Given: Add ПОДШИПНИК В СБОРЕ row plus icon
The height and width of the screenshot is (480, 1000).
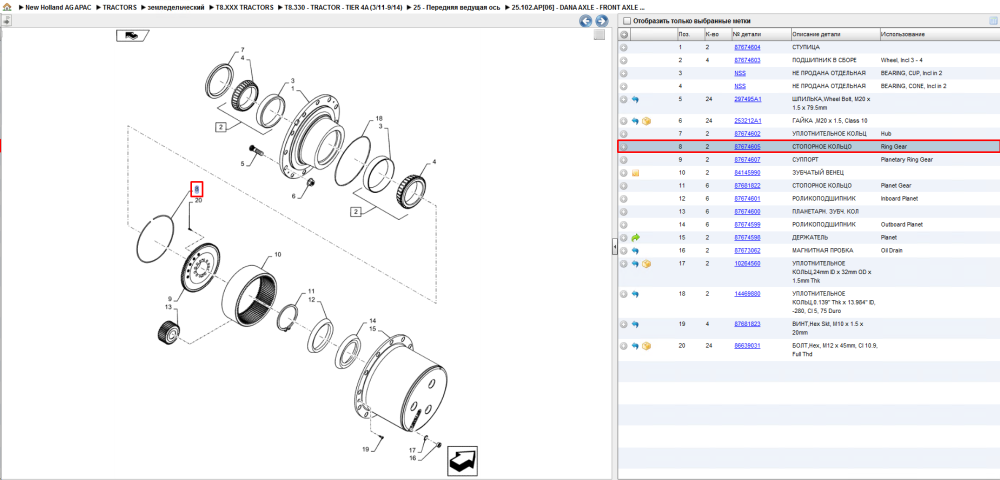Looking at the screenshot, I should [624, 61].
